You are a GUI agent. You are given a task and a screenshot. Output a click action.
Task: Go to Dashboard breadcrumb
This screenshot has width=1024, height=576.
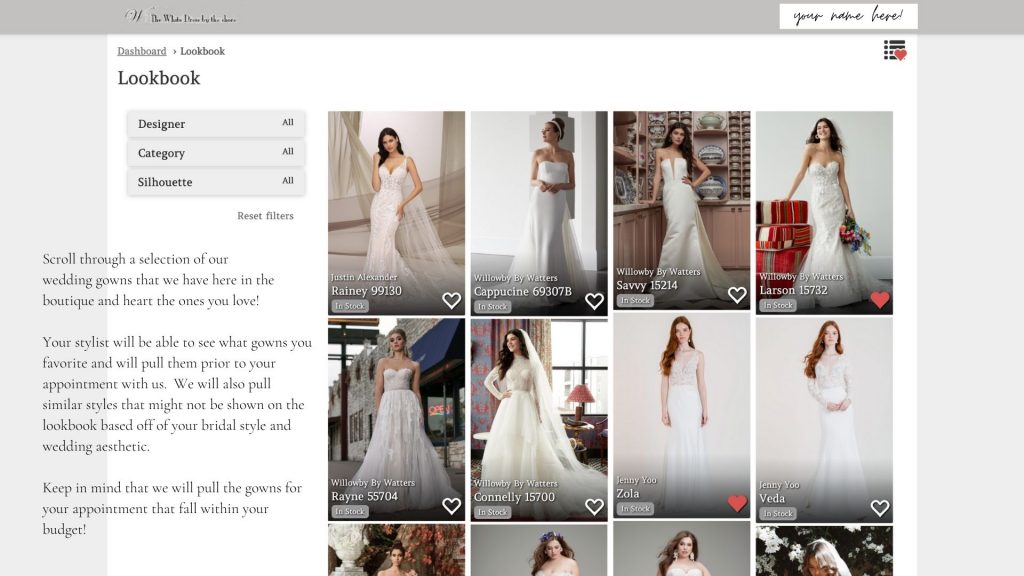142,51
